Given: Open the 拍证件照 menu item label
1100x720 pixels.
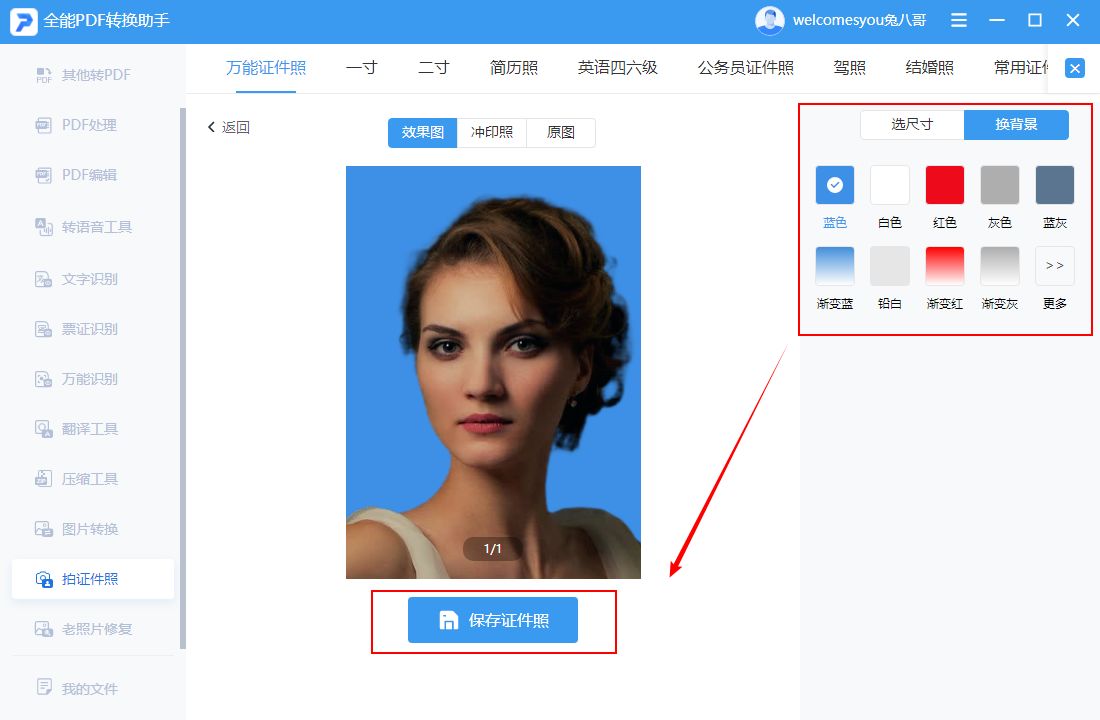Looking at the screenshot, I should pyautogui.click(x=90, y=579).
